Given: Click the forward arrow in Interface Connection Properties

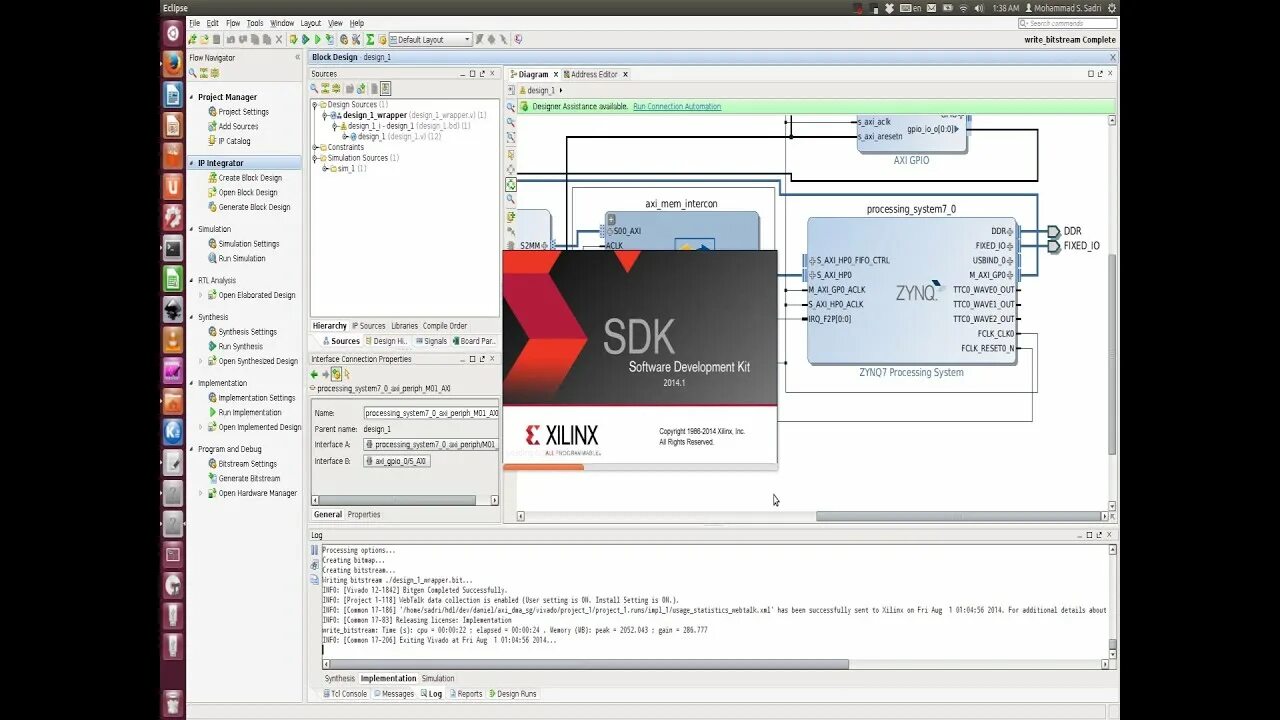Looking at the screenshot, I should click(325, 374).
